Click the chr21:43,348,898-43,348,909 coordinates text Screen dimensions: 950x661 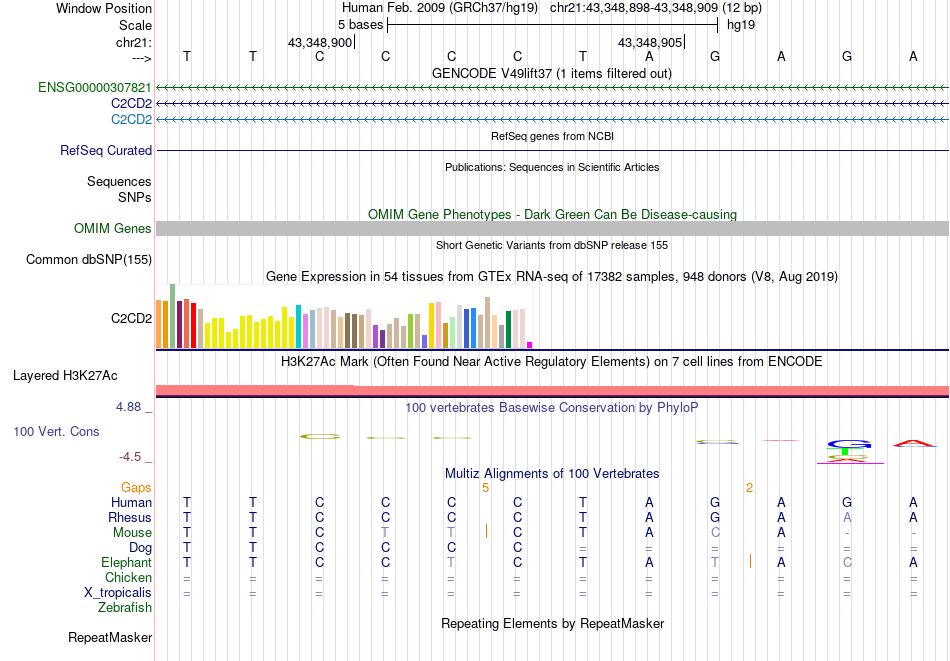coord(634,8)
